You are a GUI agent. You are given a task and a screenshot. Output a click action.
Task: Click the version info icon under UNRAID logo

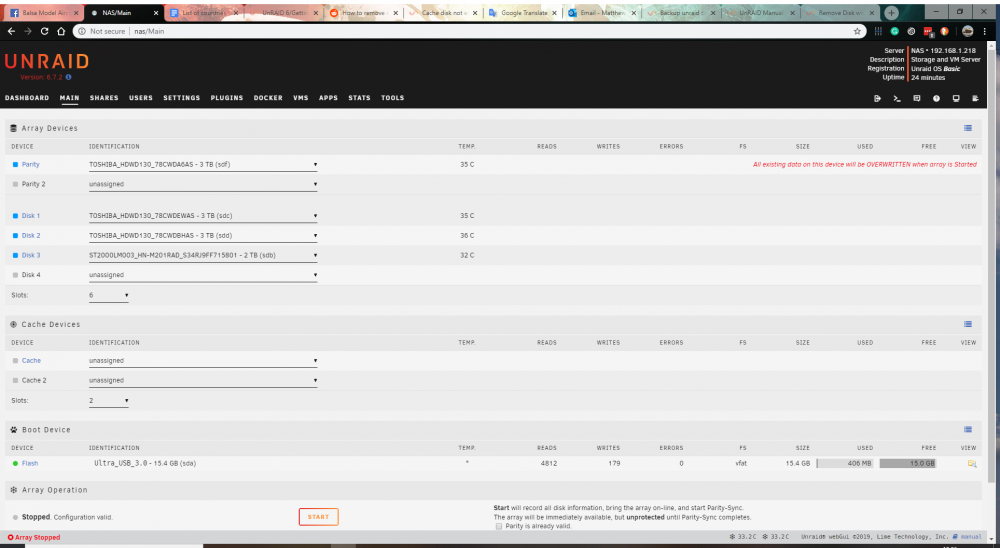point(69,77)
